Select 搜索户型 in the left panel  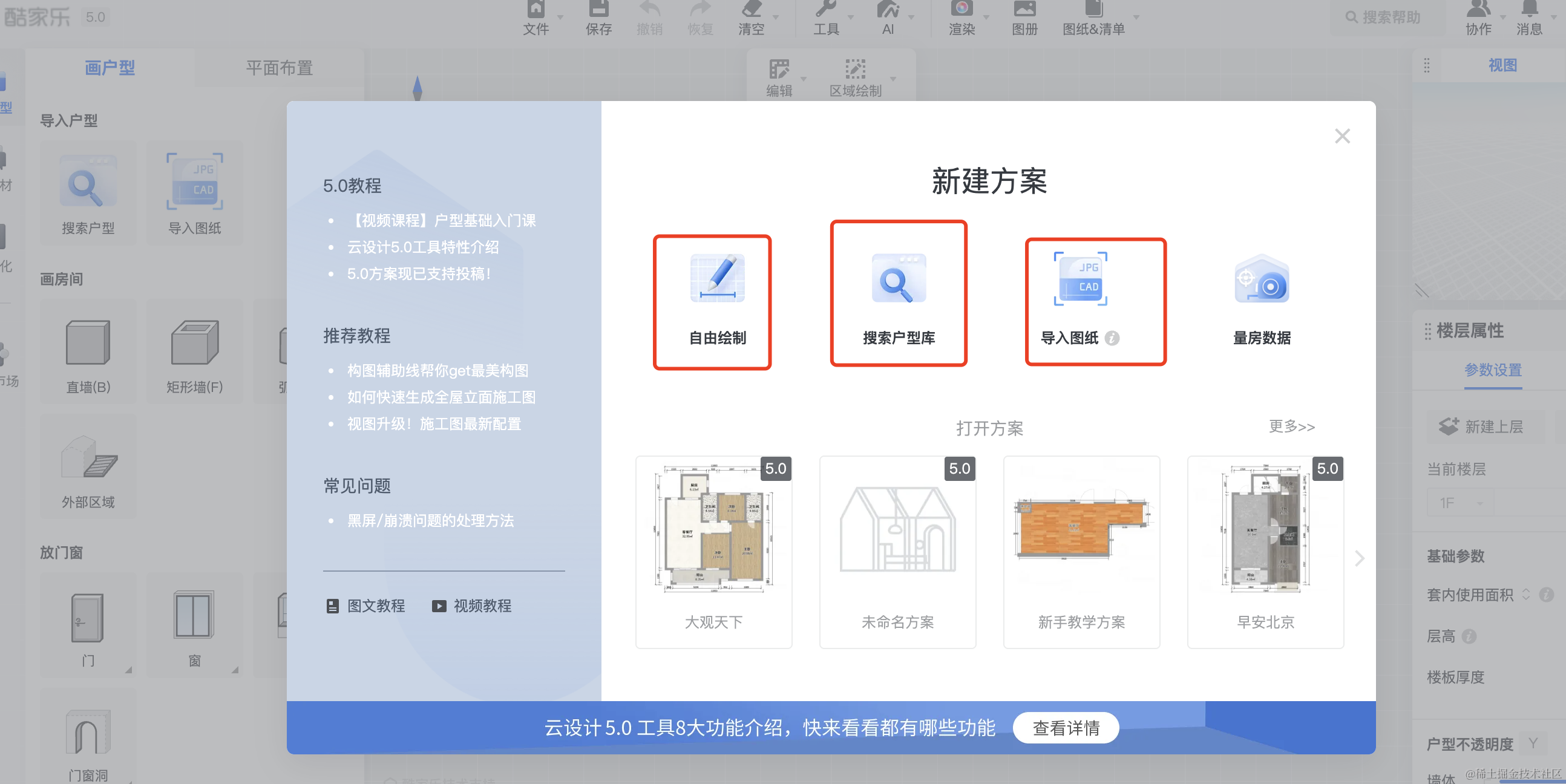click(x=88, y=193)
